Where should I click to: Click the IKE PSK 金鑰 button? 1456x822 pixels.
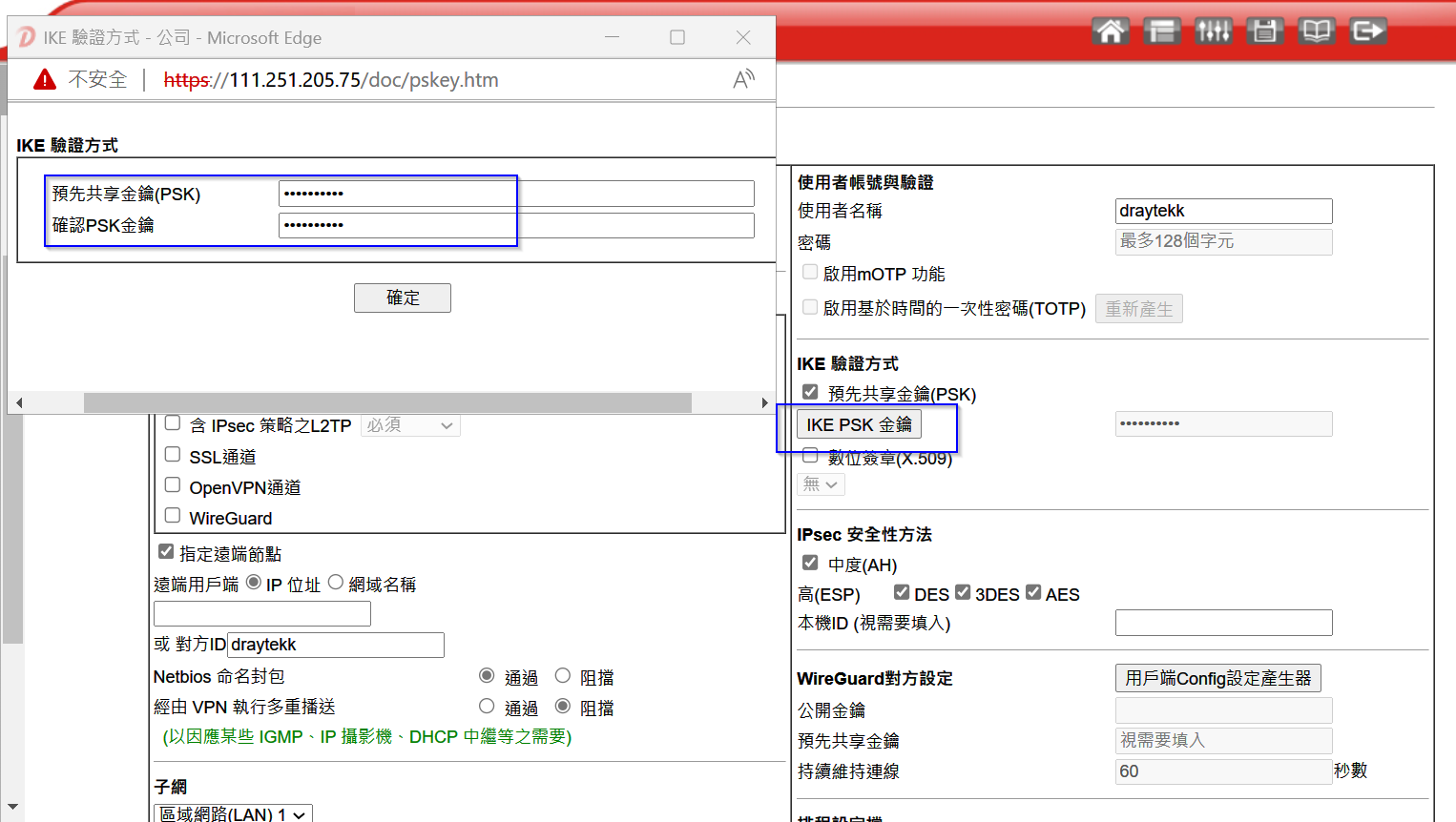[859, 425]
